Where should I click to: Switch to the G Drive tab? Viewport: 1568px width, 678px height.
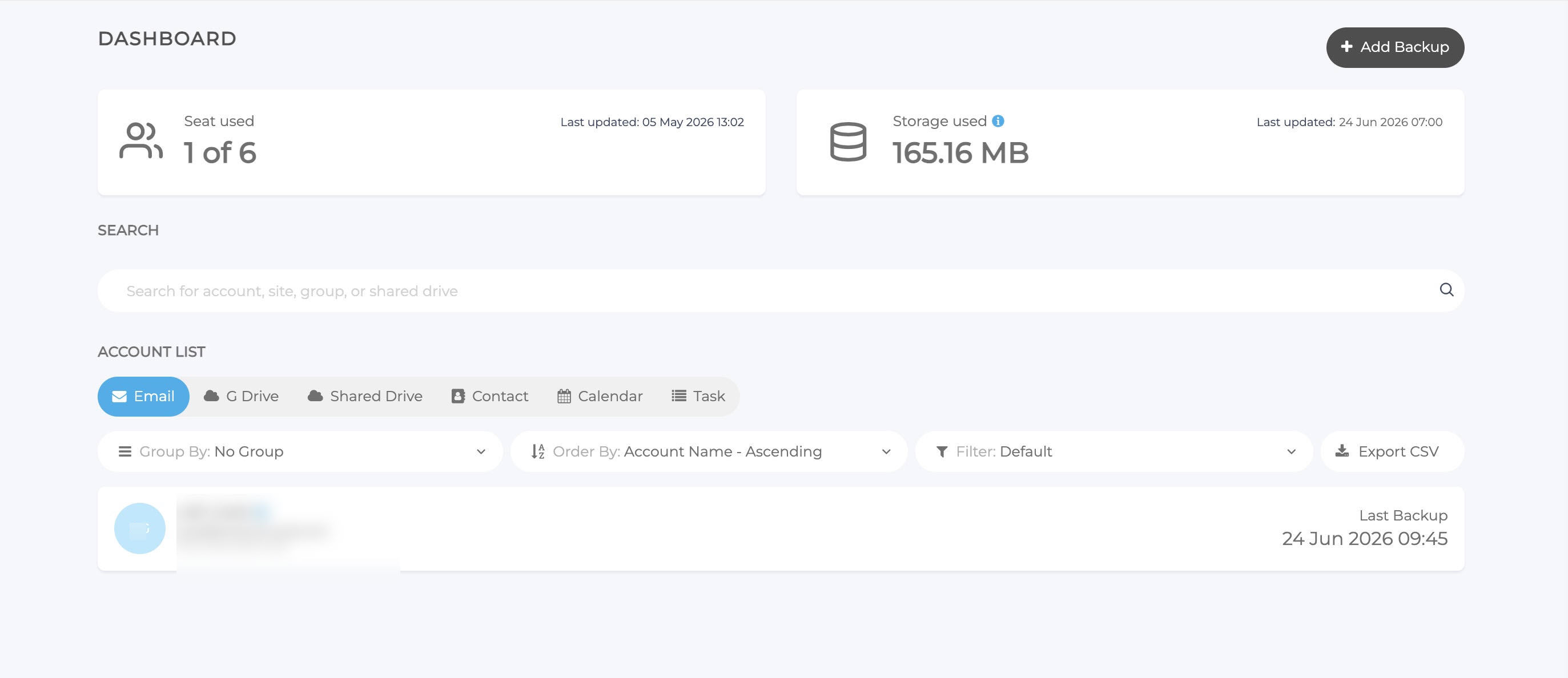241,396
